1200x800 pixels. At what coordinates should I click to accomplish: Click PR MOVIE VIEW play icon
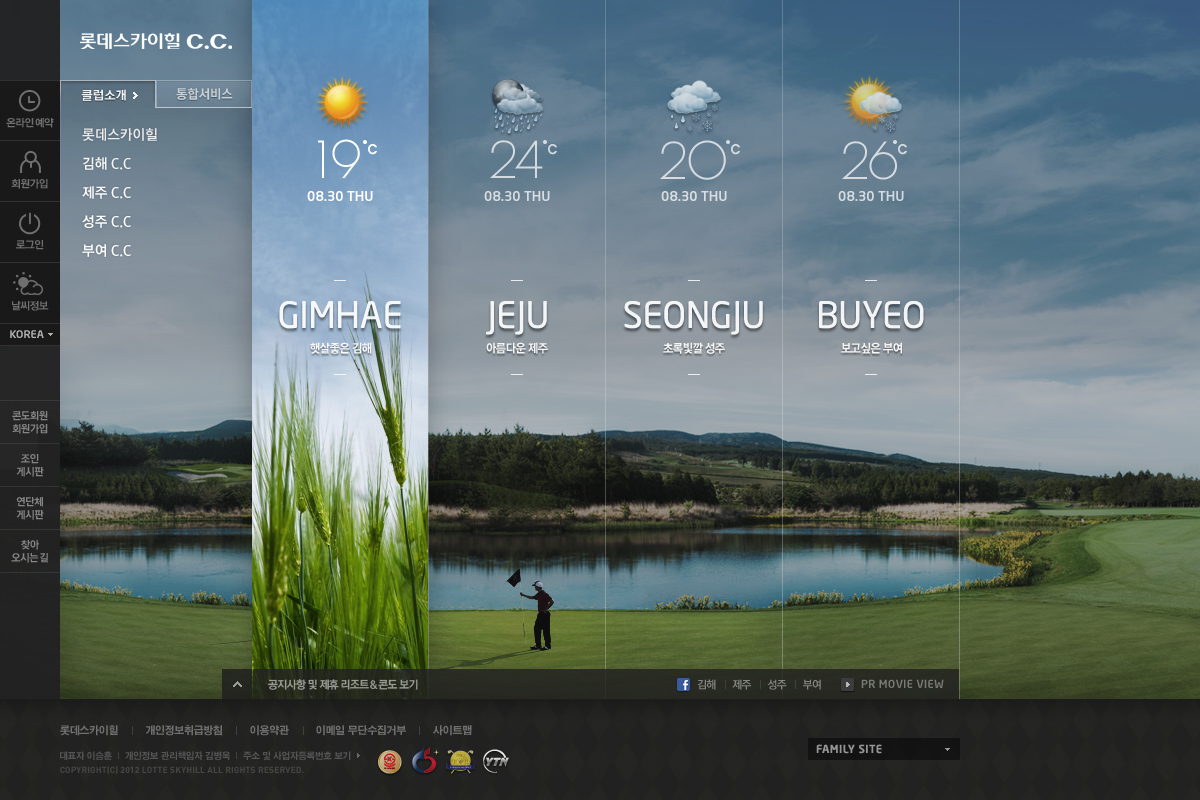(847, 685)
